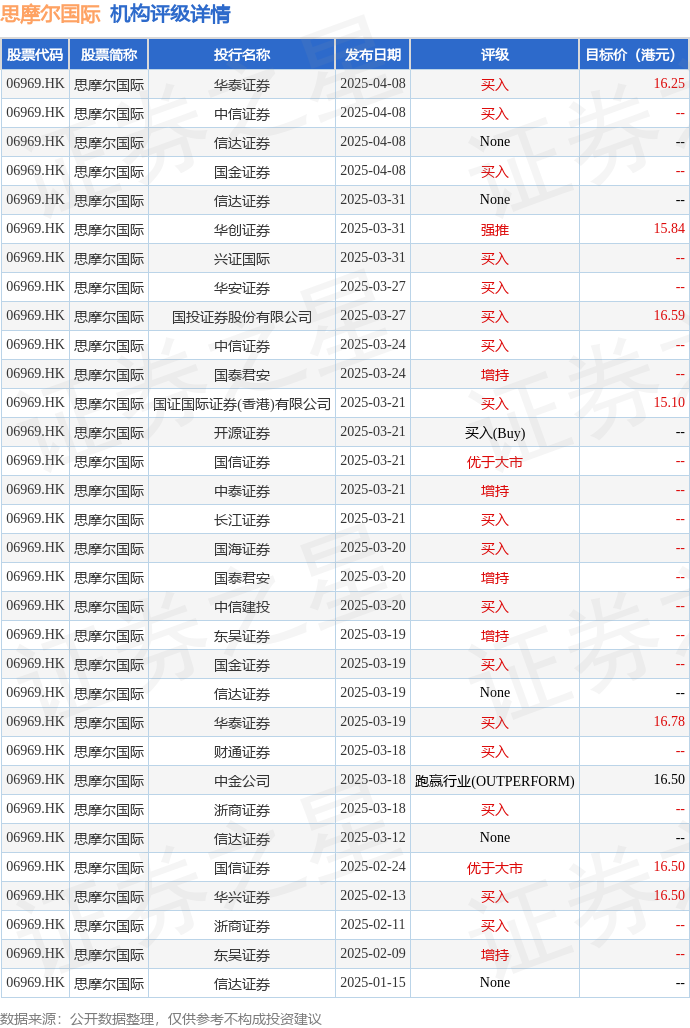The image size is (690, 1028).
Task: Select the 中金公司 cell
Action: coord(241,780)
